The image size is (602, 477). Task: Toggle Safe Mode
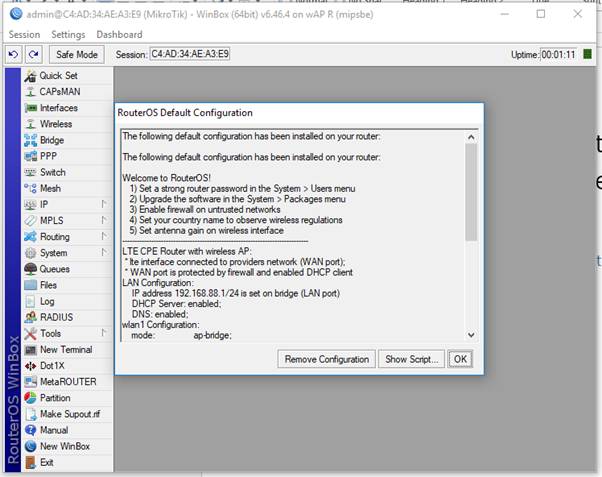[77, 55]
